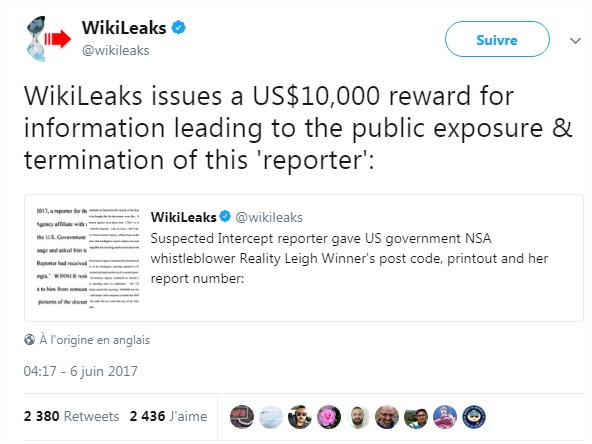Open the pink flower liker avatar

click(329, 417)
